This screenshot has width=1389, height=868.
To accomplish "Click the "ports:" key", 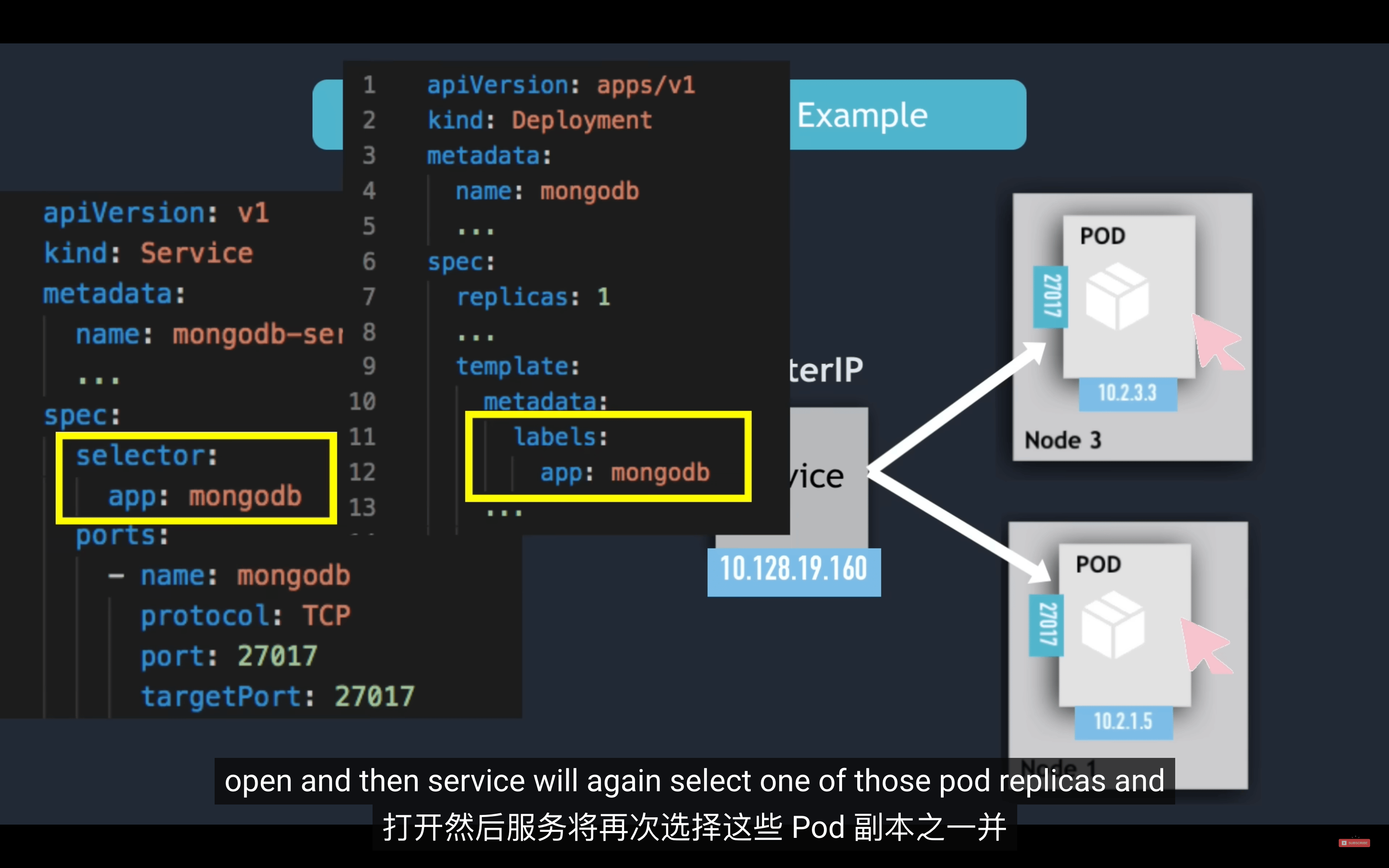I will coord(122,536).
